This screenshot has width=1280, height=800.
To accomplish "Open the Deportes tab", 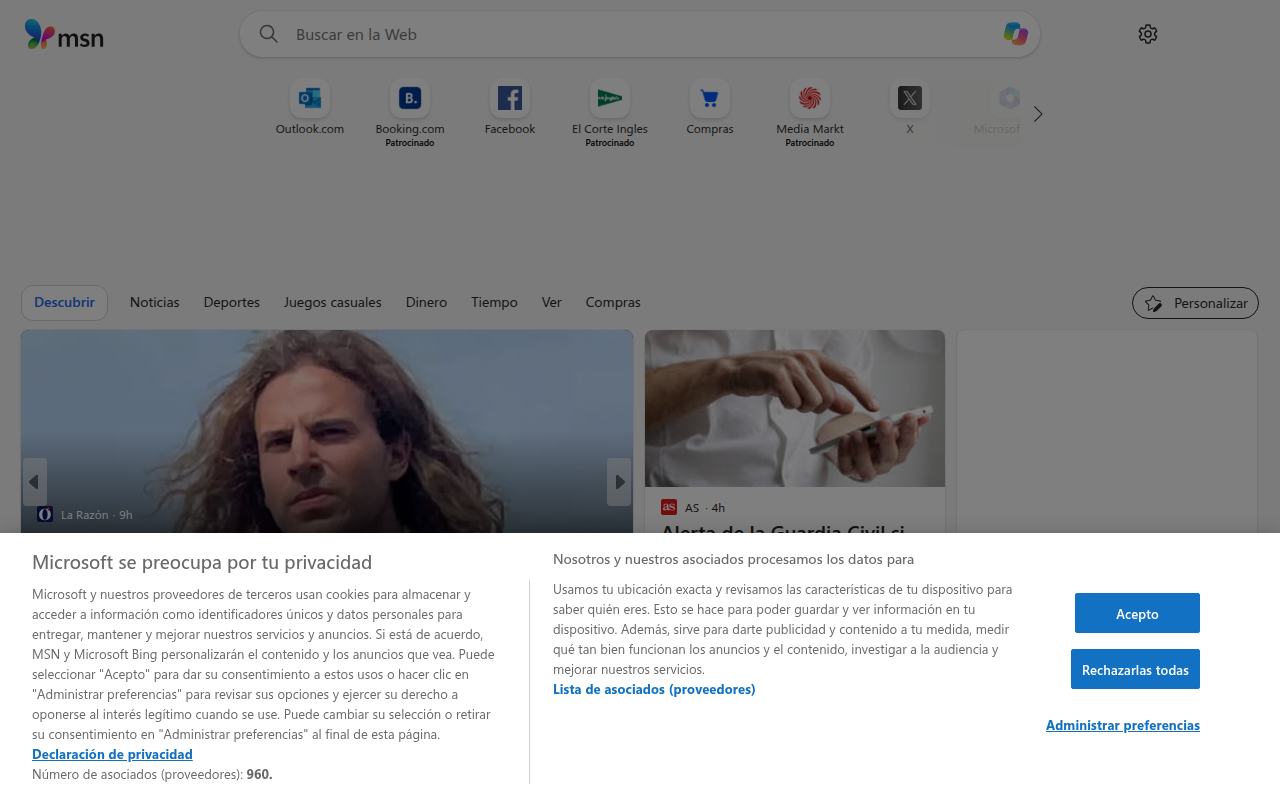I will pyautogui.click(x=232, y=302).
